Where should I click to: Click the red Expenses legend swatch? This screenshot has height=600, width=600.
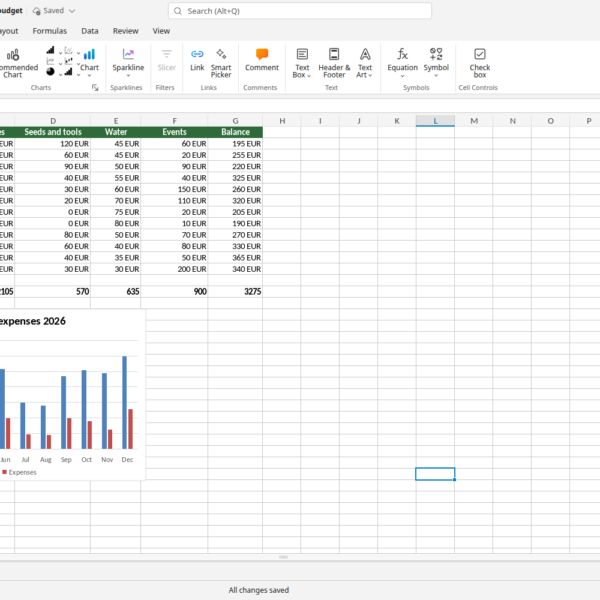tap(5, 472)
